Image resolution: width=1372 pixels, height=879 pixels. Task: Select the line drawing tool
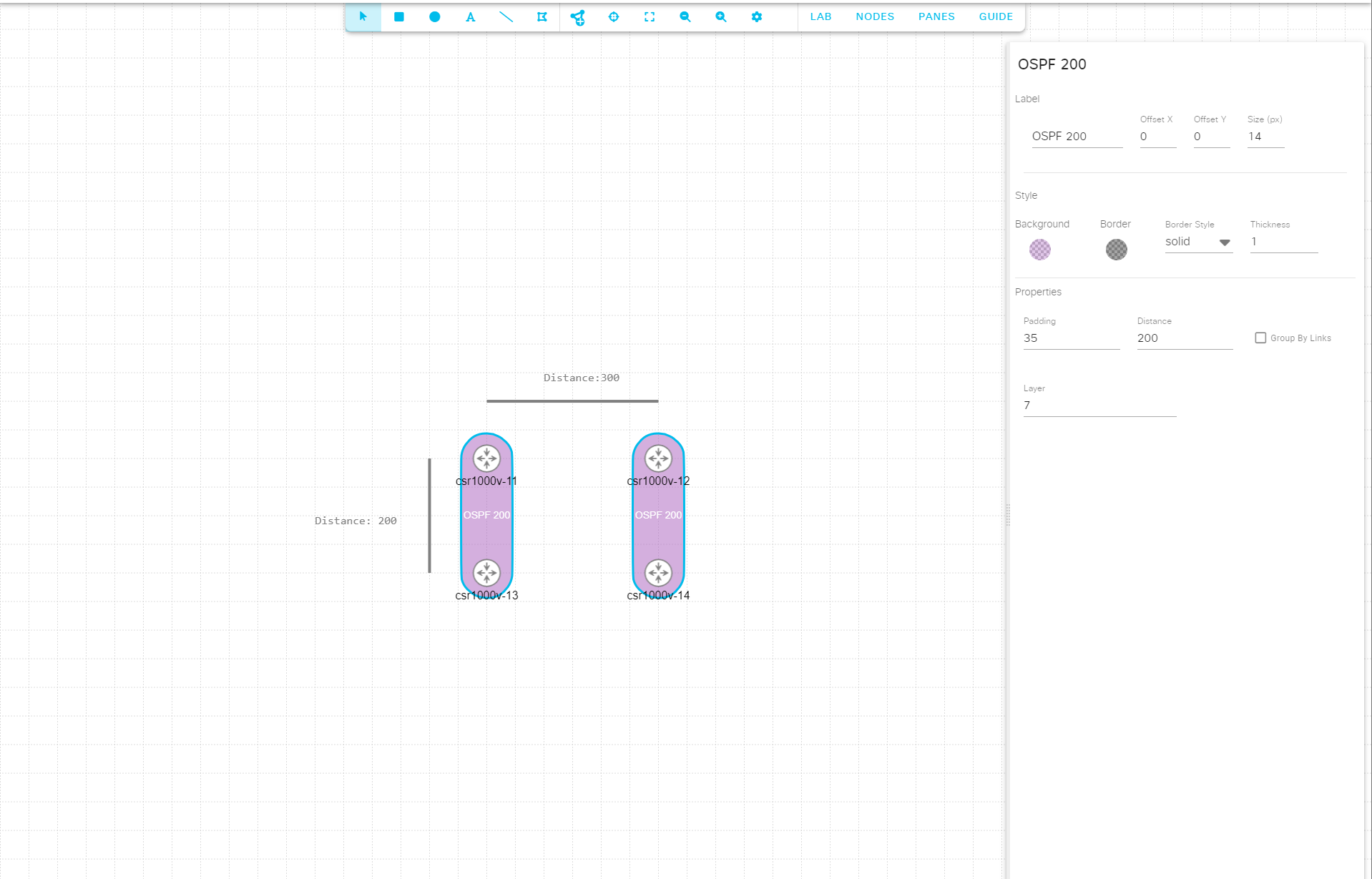[506, 16]
